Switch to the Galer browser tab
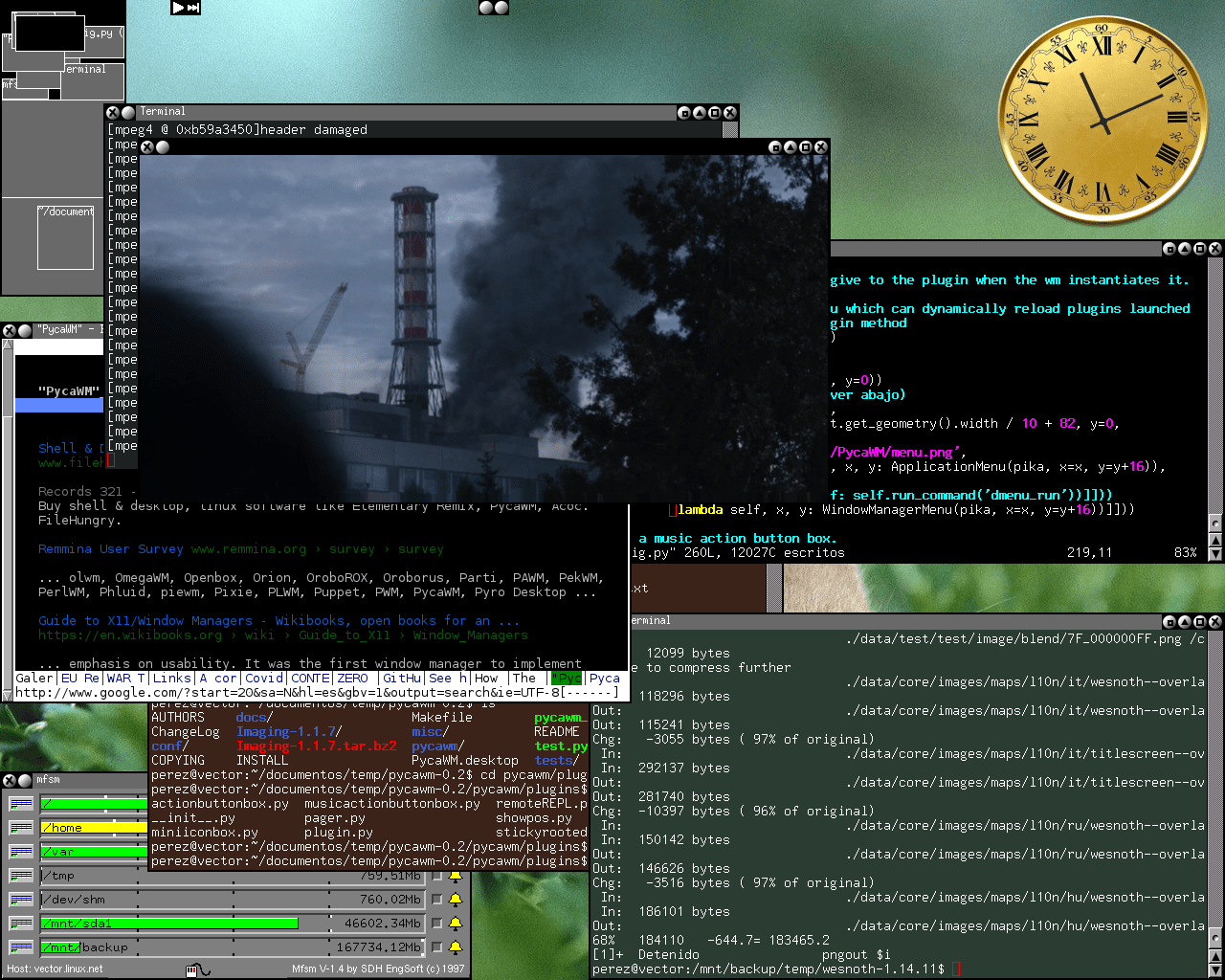The height and width of the screenshot is (980, 1225). [34, 679]
